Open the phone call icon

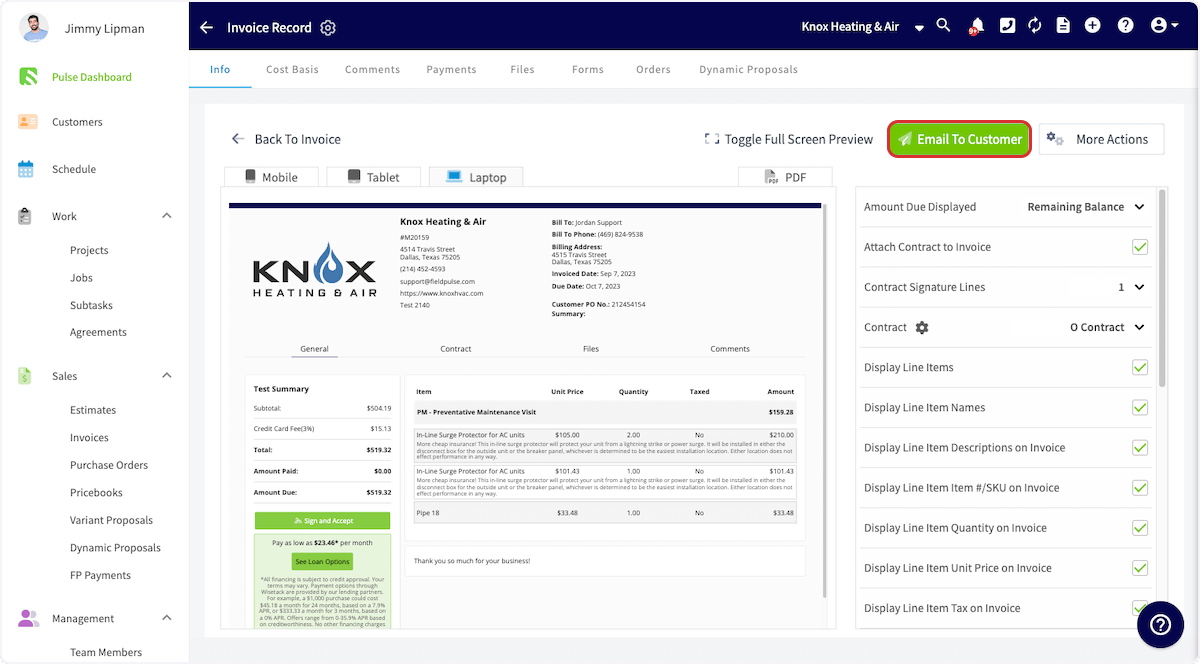1007,26
